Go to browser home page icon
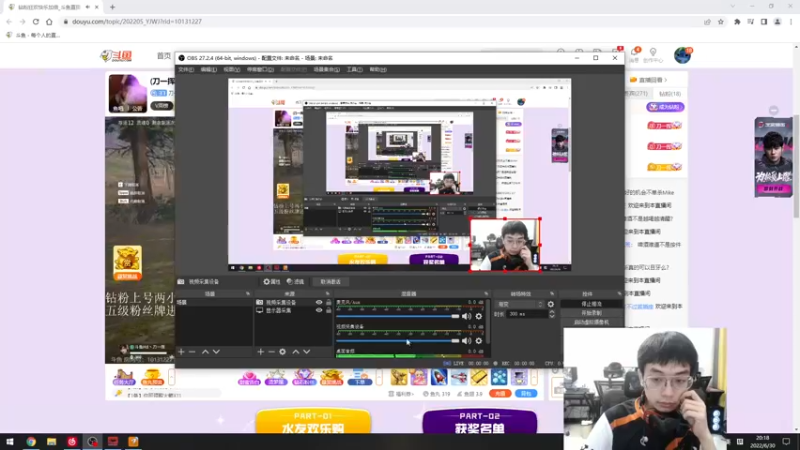The image size is (800, 450). coord(49,21)
